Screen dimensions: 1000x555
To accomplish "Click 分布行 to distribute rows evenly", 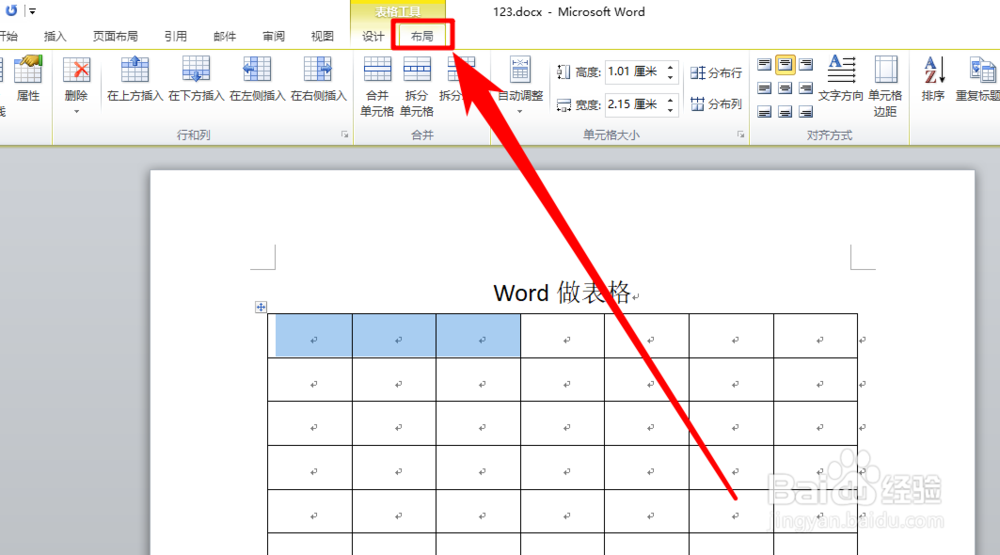I will click(716, 73).
